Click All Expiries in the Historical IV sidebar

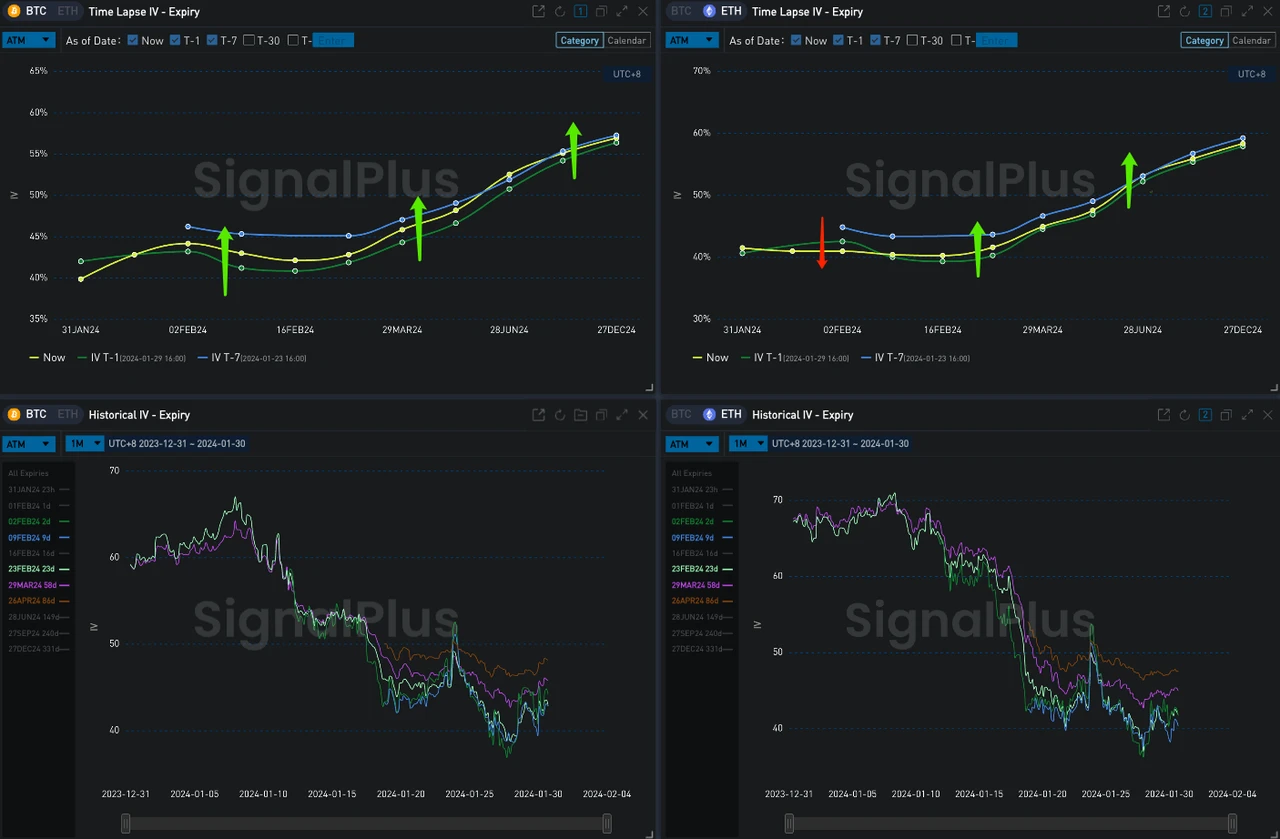(30, 473)
